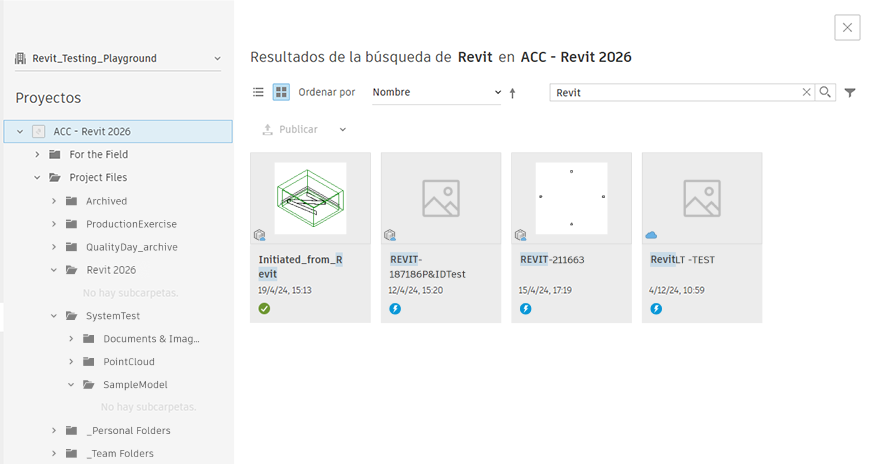Click workshared model icon on REVIT-211663

click(521, 235)
